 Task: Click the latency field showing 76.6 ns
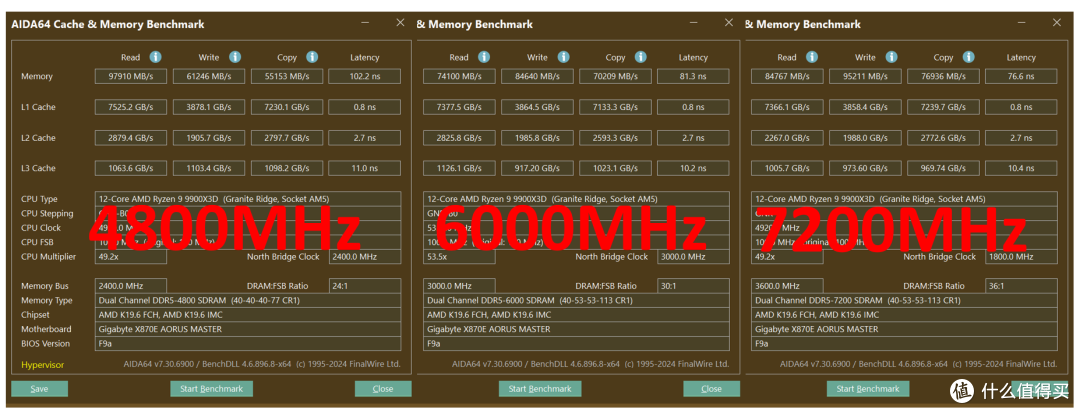(x=1021, y=76)
